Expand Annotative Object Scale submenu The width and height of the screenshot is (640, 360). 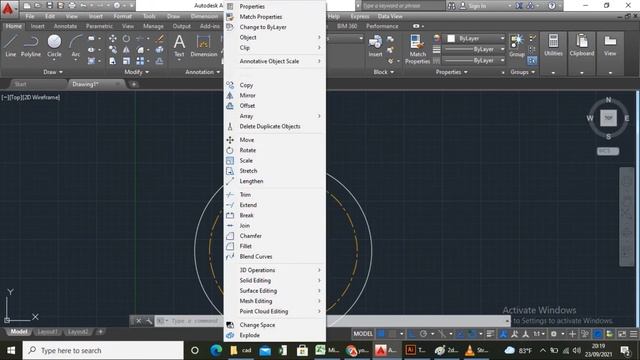coord(275,61)
